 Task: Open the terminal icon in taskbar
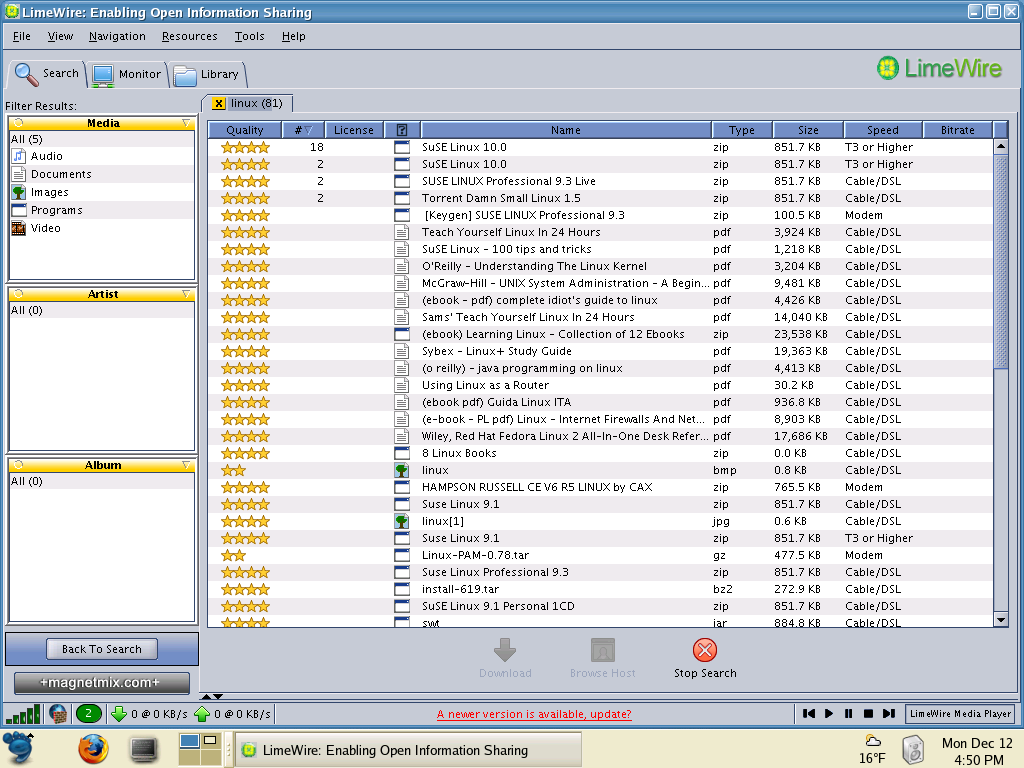[x=144, y=750]
